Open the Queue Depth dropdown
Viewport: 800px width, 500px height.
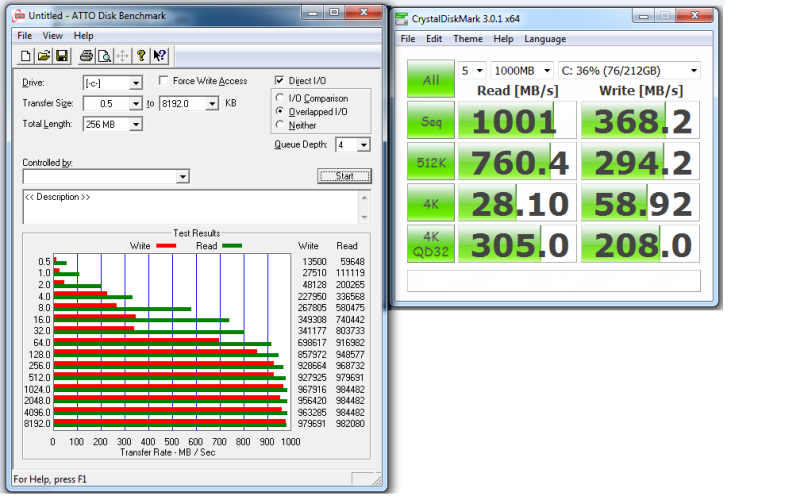coord(363,145)
